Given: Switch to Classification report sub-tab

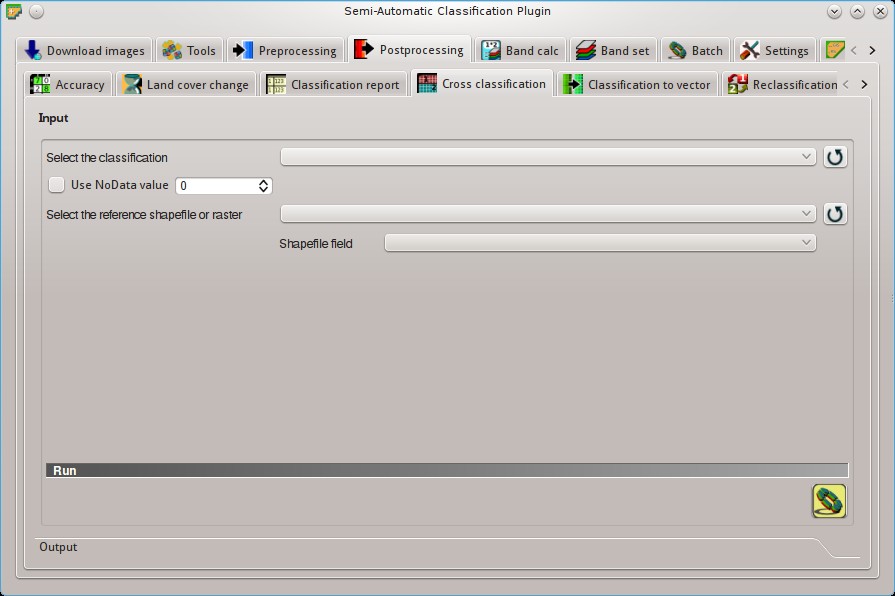Looking at the screenshot, I should 333,84.
